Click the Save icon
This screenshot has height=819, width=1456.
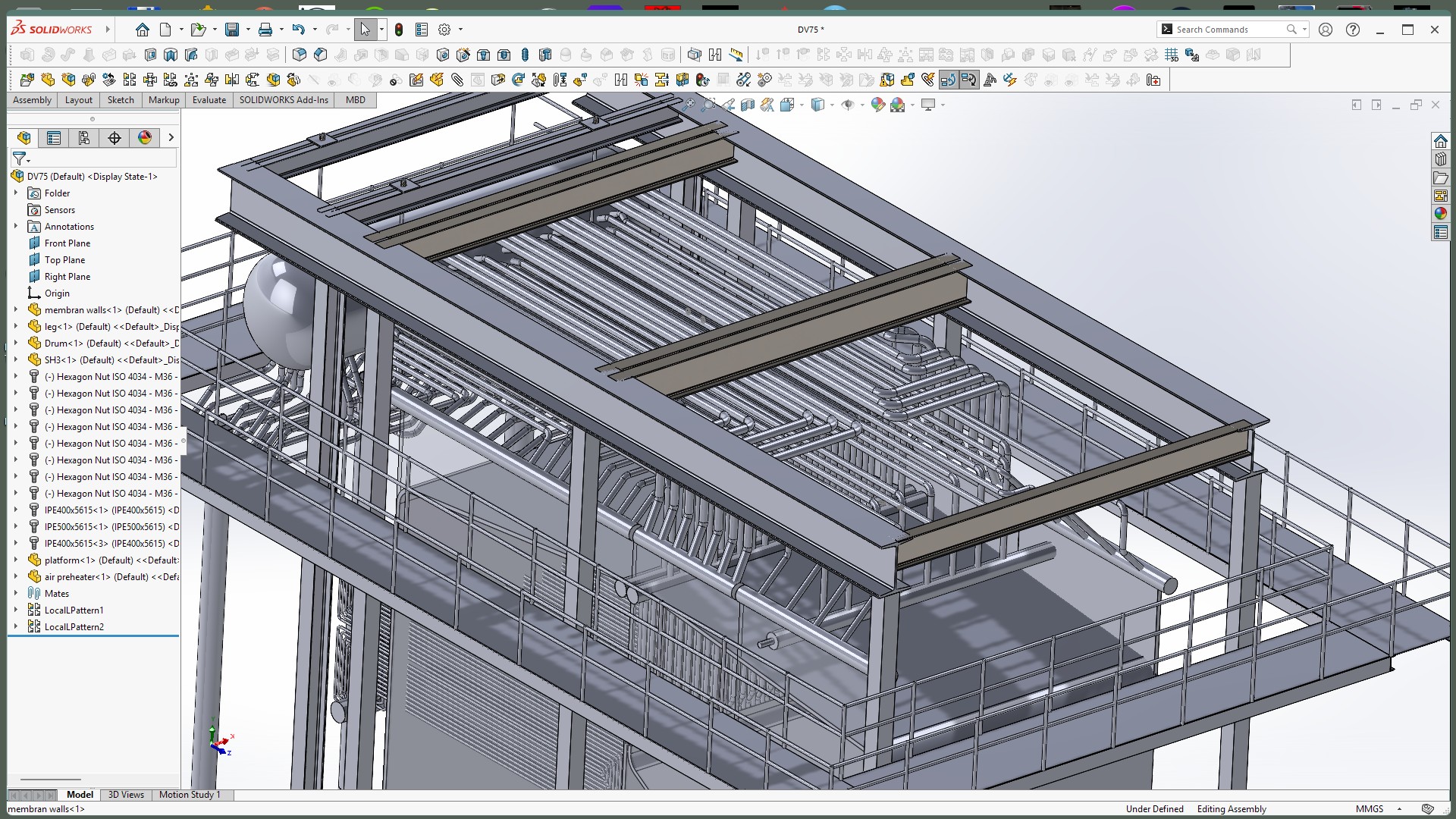[232, 30]
